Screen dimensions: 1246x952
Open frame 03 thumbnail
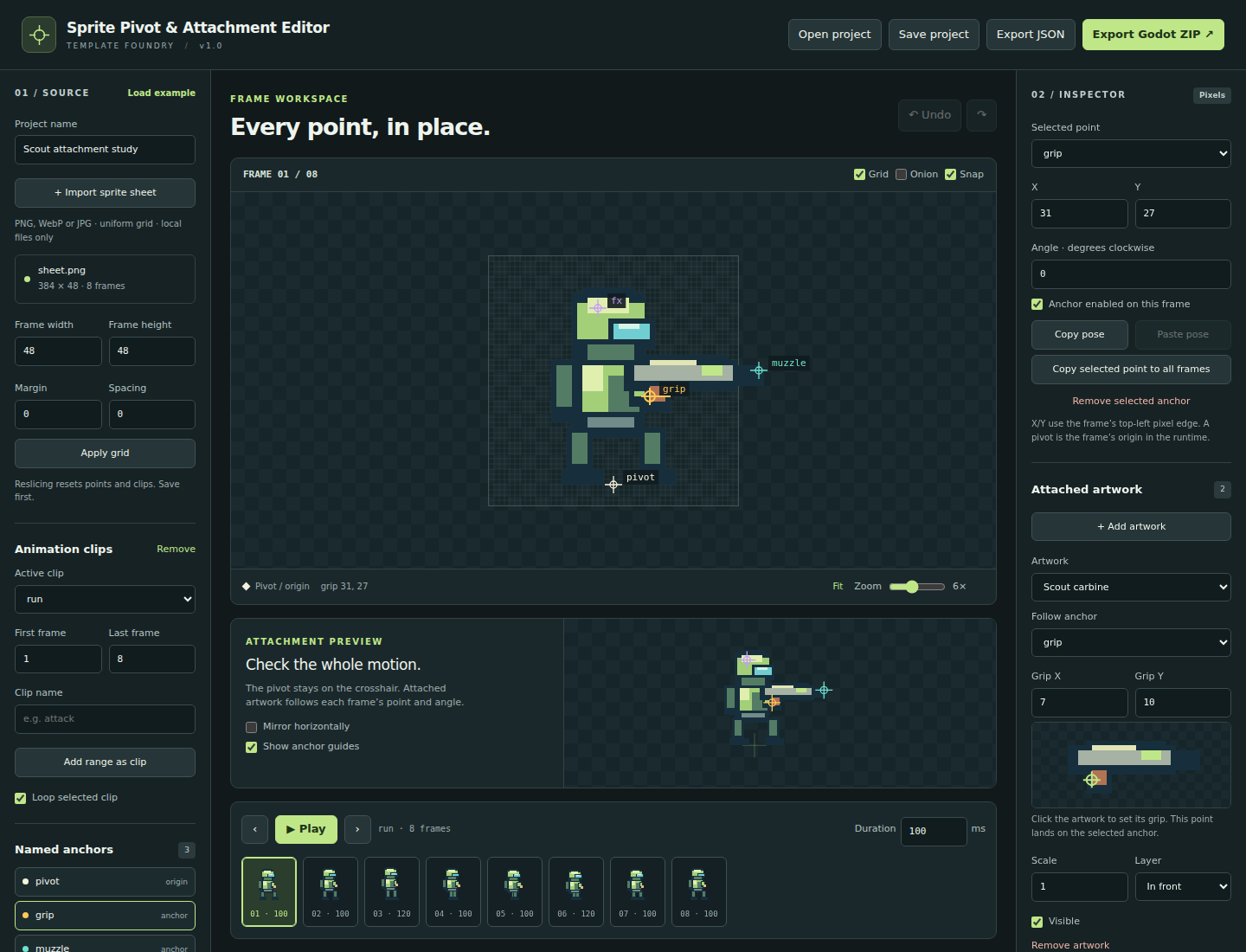click(x=392, y=891)
